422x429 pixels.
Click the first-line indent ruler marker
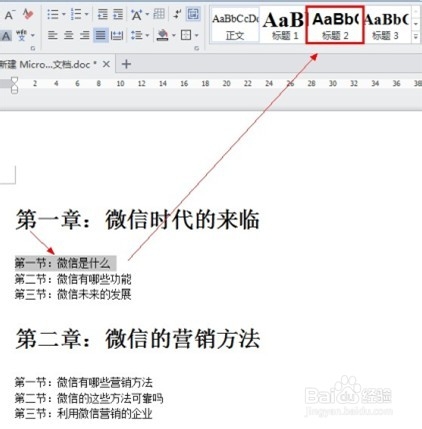click(14, 80)
